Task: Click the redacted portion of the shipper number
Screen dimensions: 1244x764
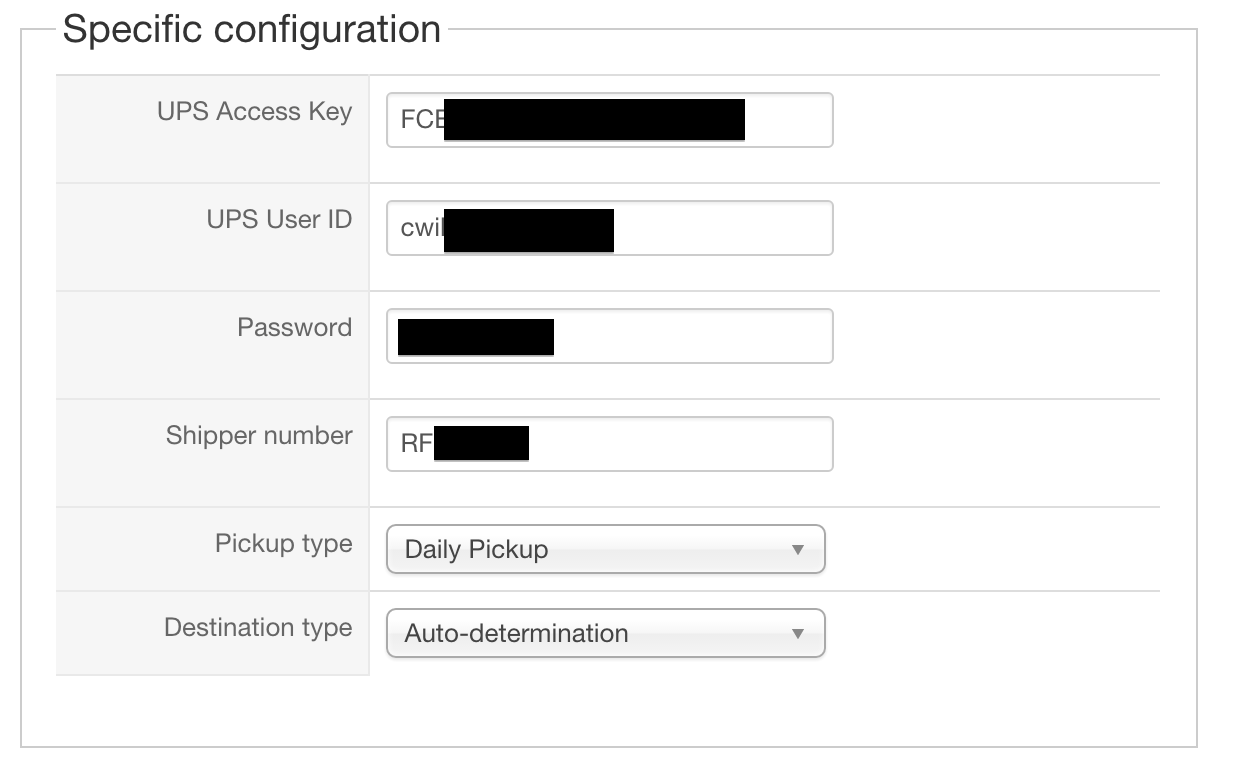Action: 481,443
